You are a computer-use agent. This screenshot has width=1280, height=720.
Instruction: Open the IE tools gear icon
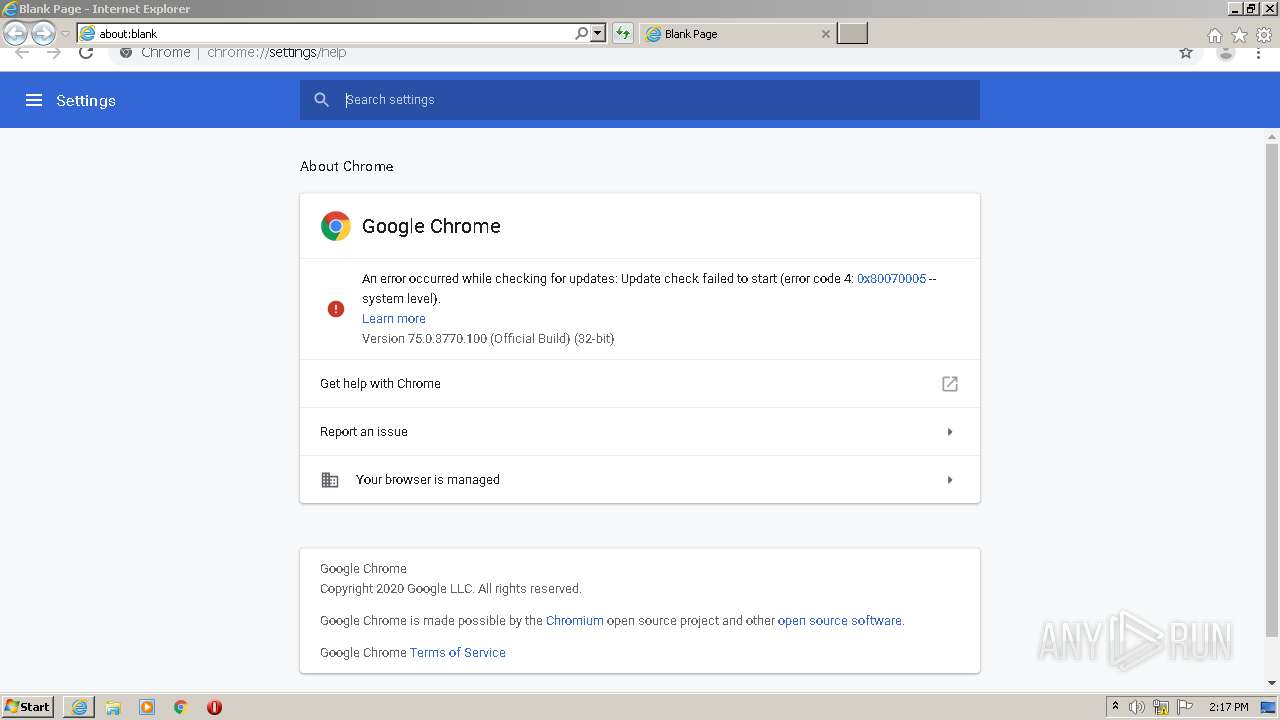coord(1265,35)
